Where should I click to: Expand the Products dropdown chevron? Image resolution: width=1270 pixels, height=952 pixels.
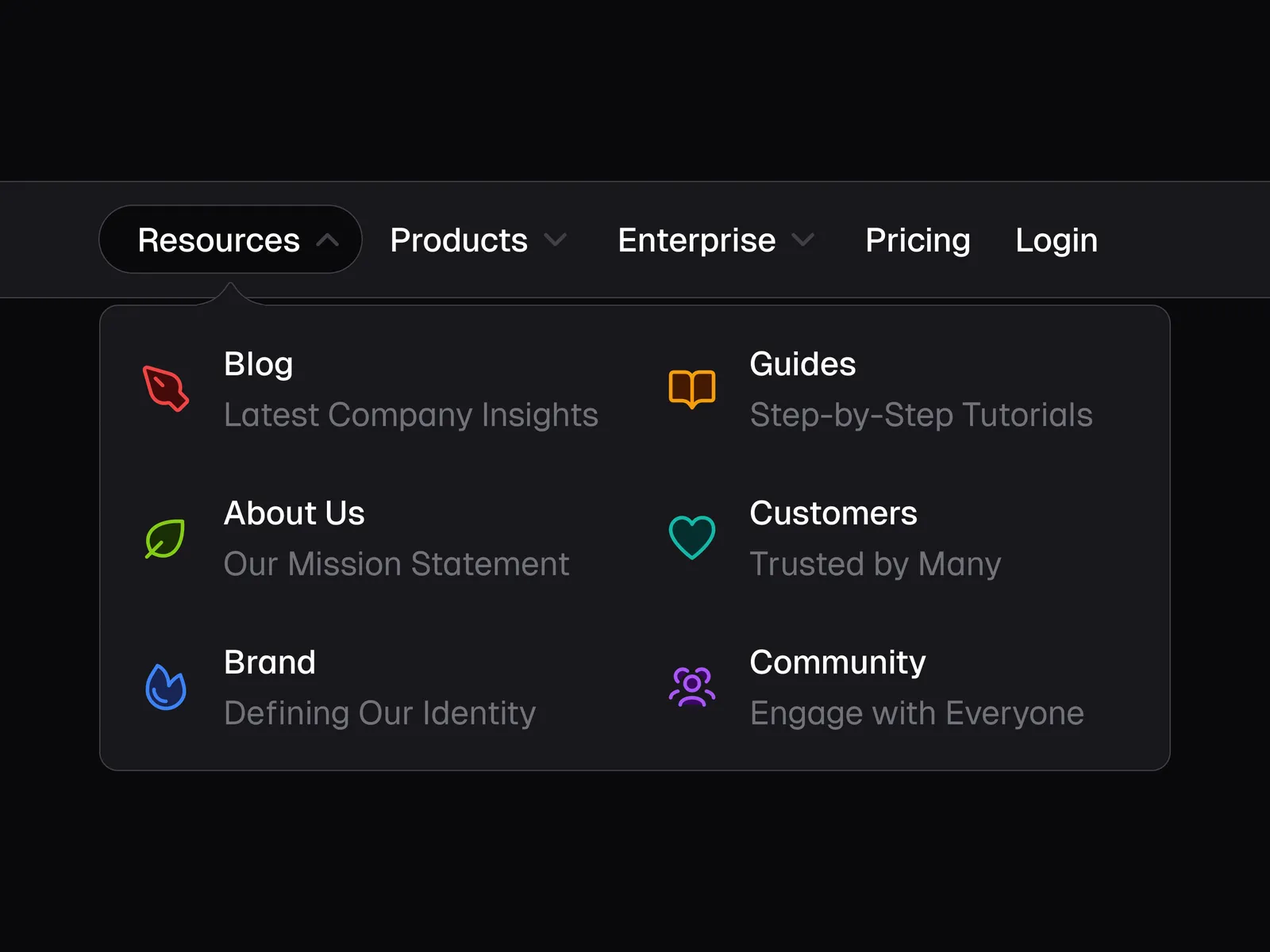555,240
